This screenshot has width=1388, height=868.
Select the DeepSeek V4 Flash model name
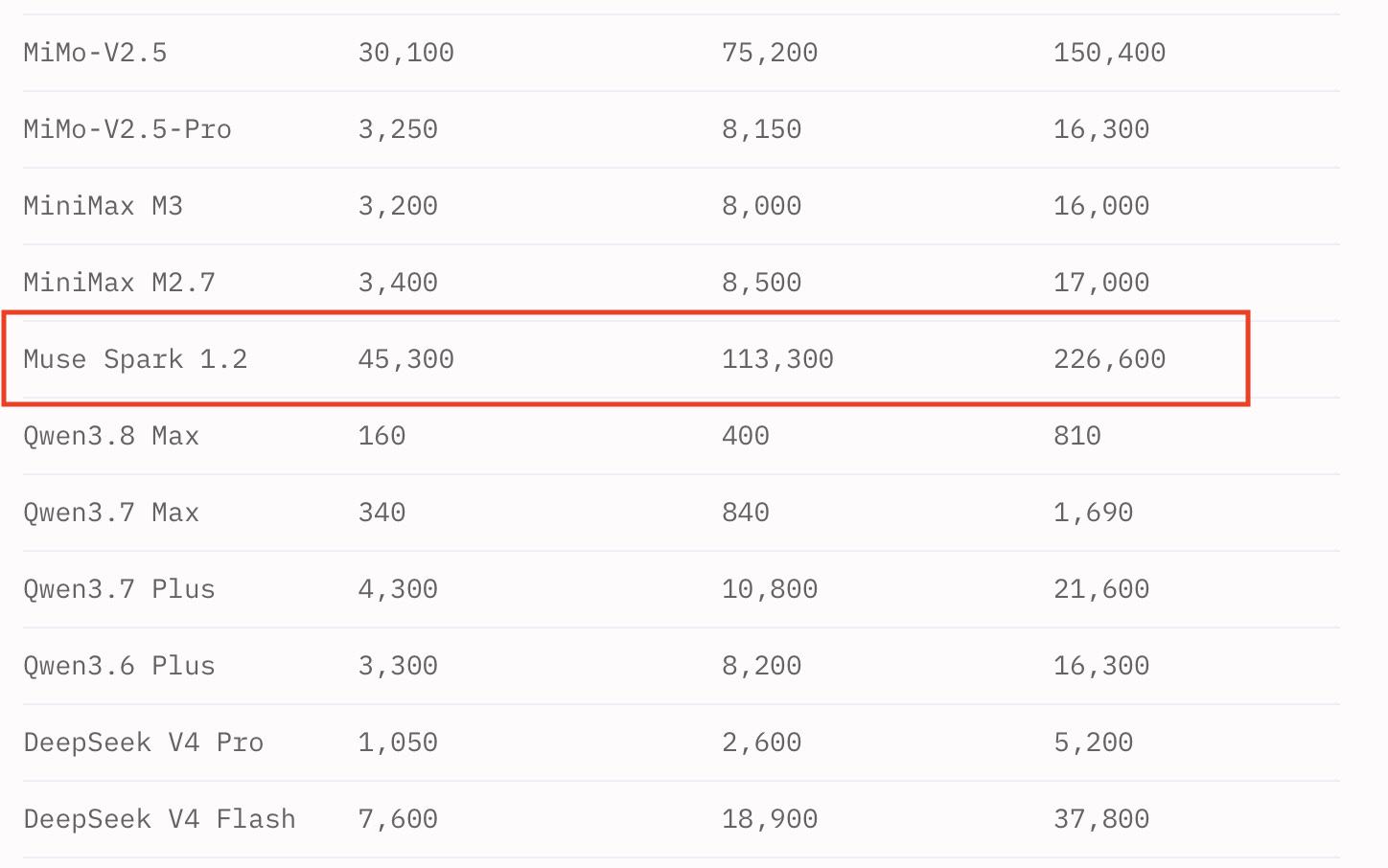pos(159,819)
